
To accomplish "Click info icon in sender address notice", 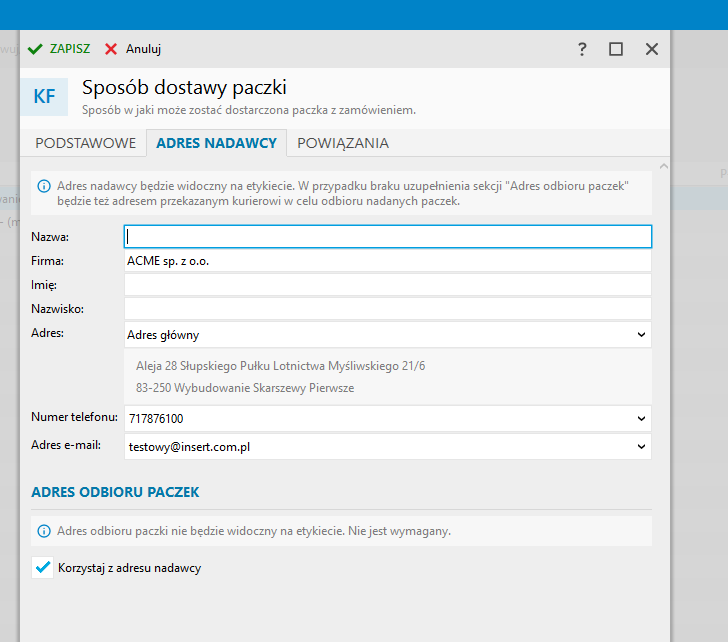I will pos(44,186).
